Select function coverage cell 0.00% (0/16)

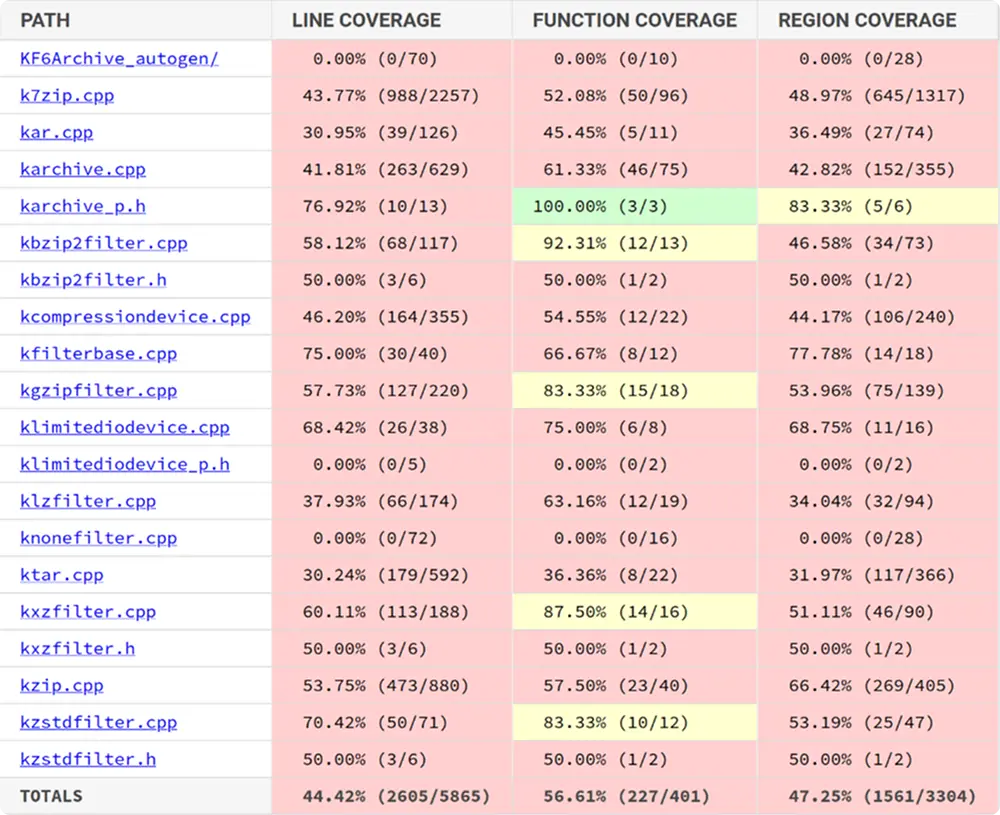pyautogui.click(x=635, y=538)
